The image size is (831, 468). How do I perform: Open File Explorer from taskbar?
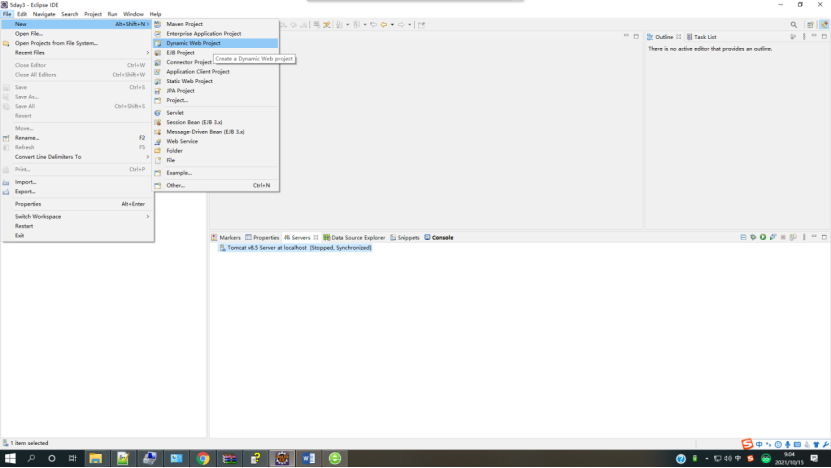click(x=95, y=458)
